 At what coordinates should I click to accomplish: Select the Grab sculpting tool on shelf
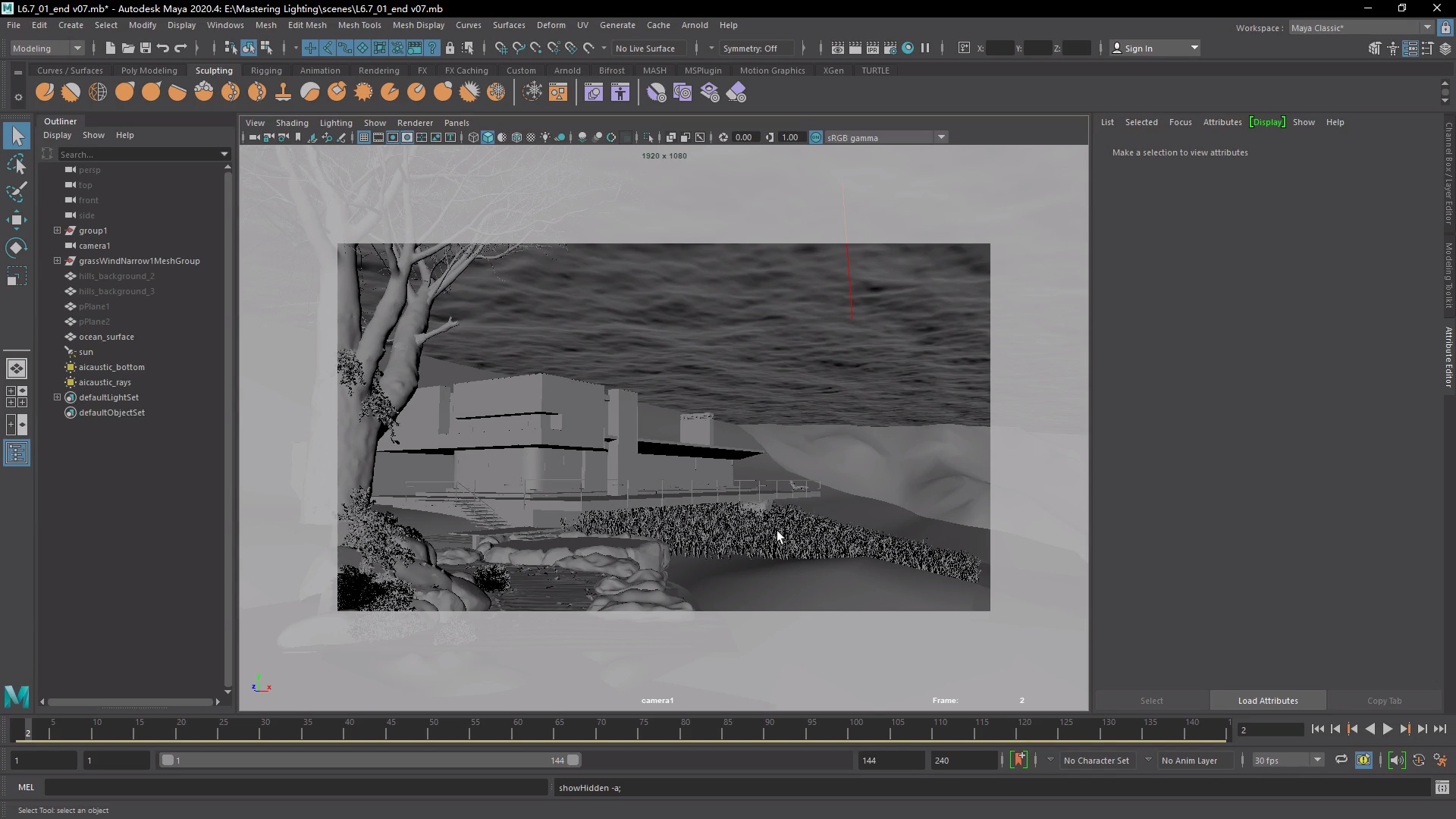[125, 93]
